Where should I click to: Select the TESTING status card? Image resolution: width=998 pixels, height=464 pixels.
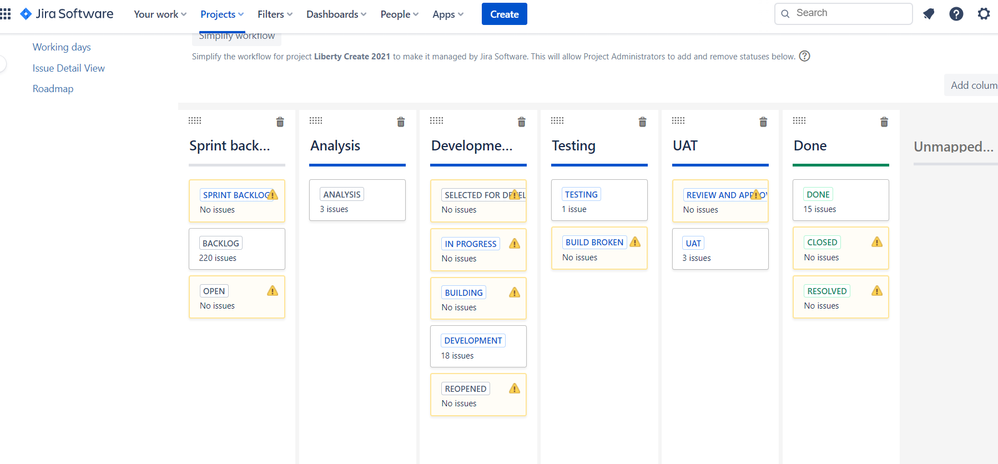[x=600, y=200]
